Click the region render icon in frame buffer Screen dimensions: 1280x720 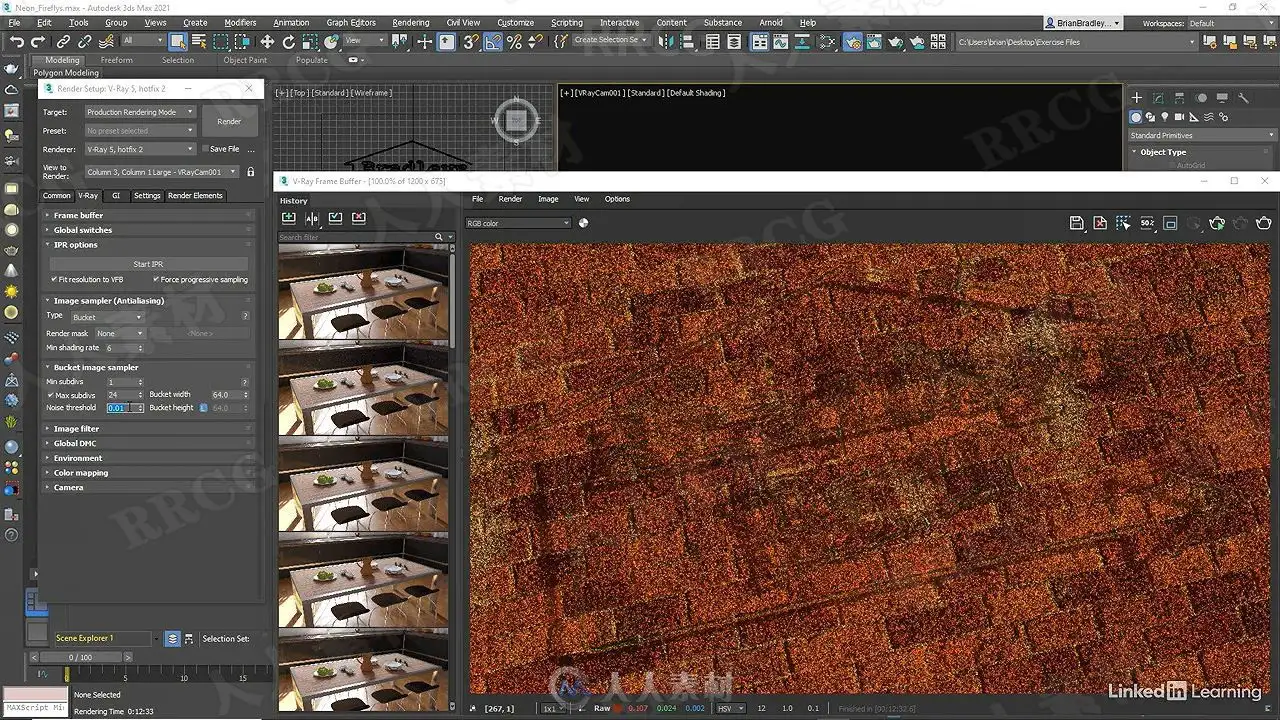[1170, 223]
